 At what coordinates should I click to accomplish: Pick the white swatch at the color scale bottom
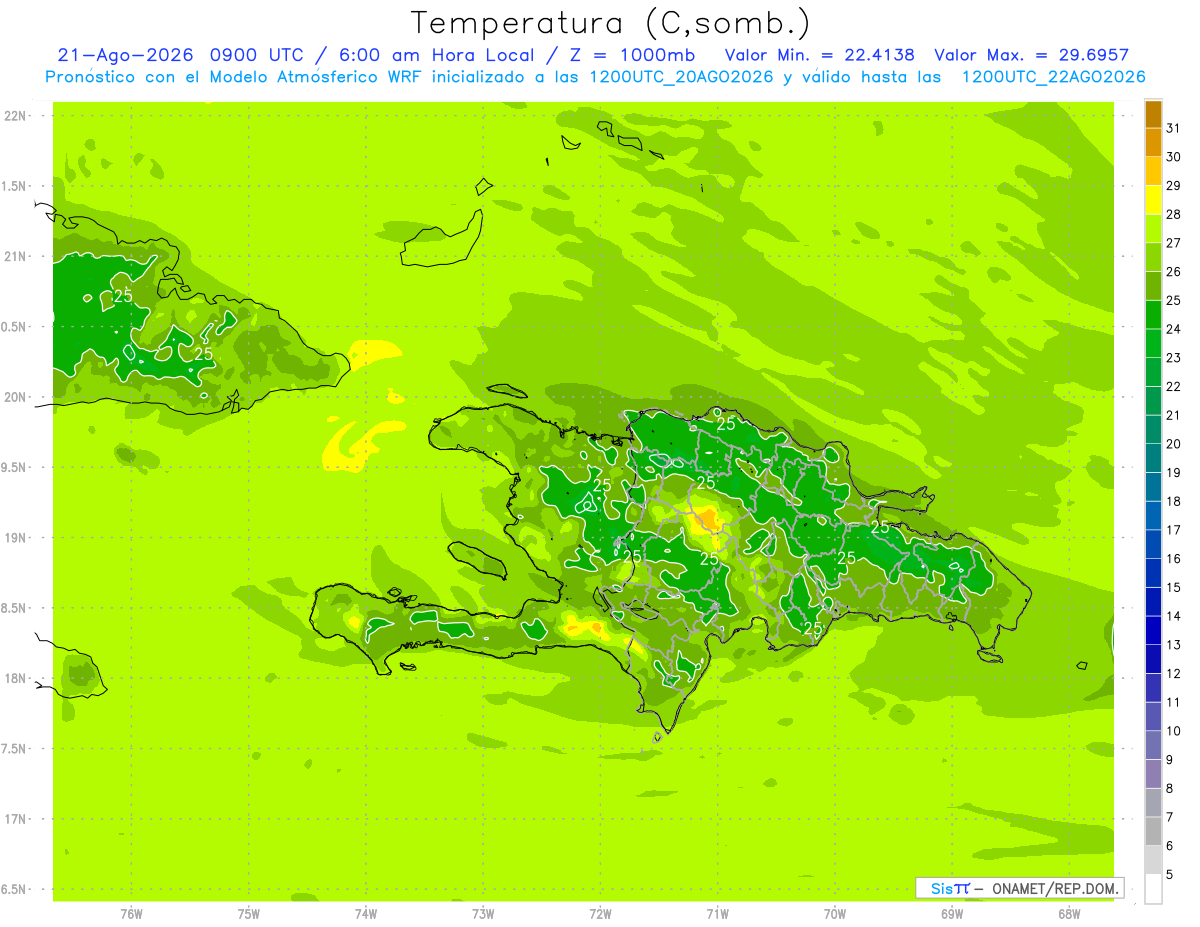[1153, 889]
